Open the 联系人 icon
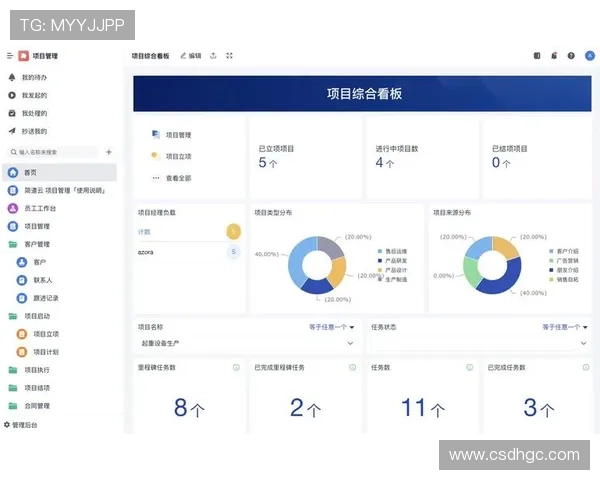The width and height of the screenshot is (600, 480). [22, 280]
